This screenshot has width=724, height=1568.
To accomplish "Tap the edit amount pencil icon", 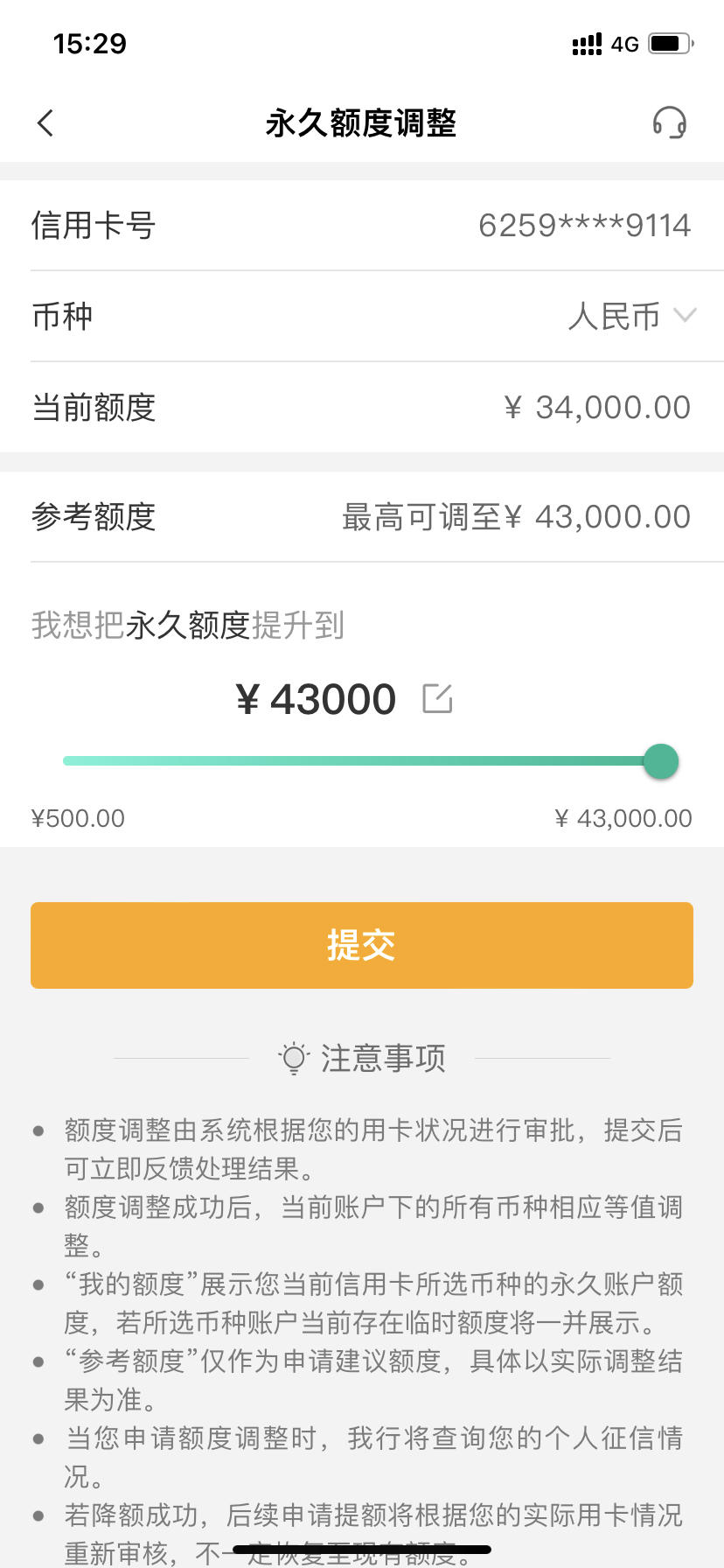I will pos(437,698).
